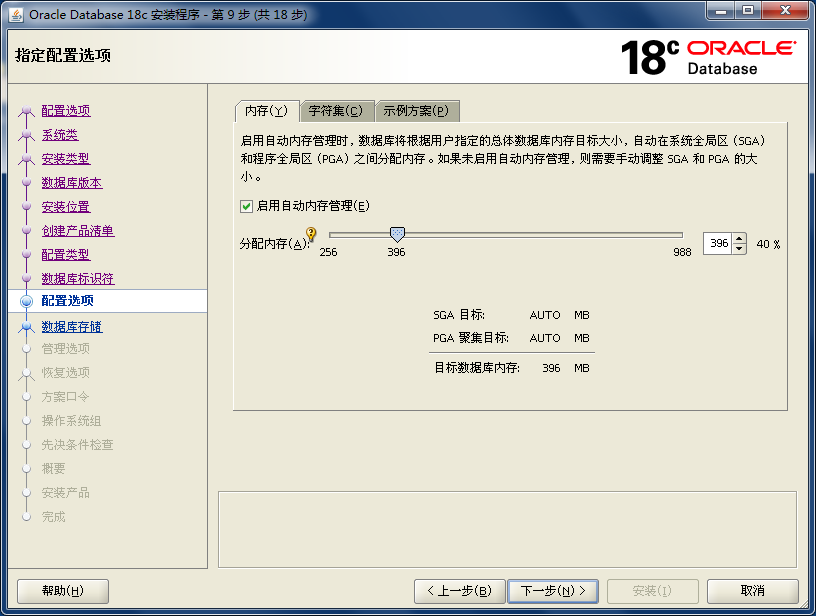Select the highlighted current 配置选项 step
The image size is (816, 616).
pos(107,301)
